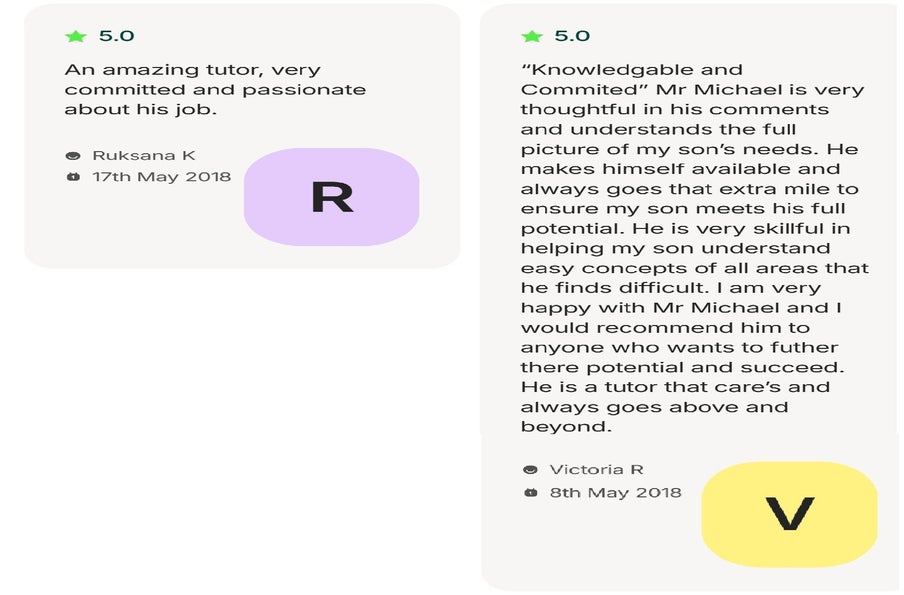Select the "An amazing tutor" review text
The image size is (904, 595).
215,90
